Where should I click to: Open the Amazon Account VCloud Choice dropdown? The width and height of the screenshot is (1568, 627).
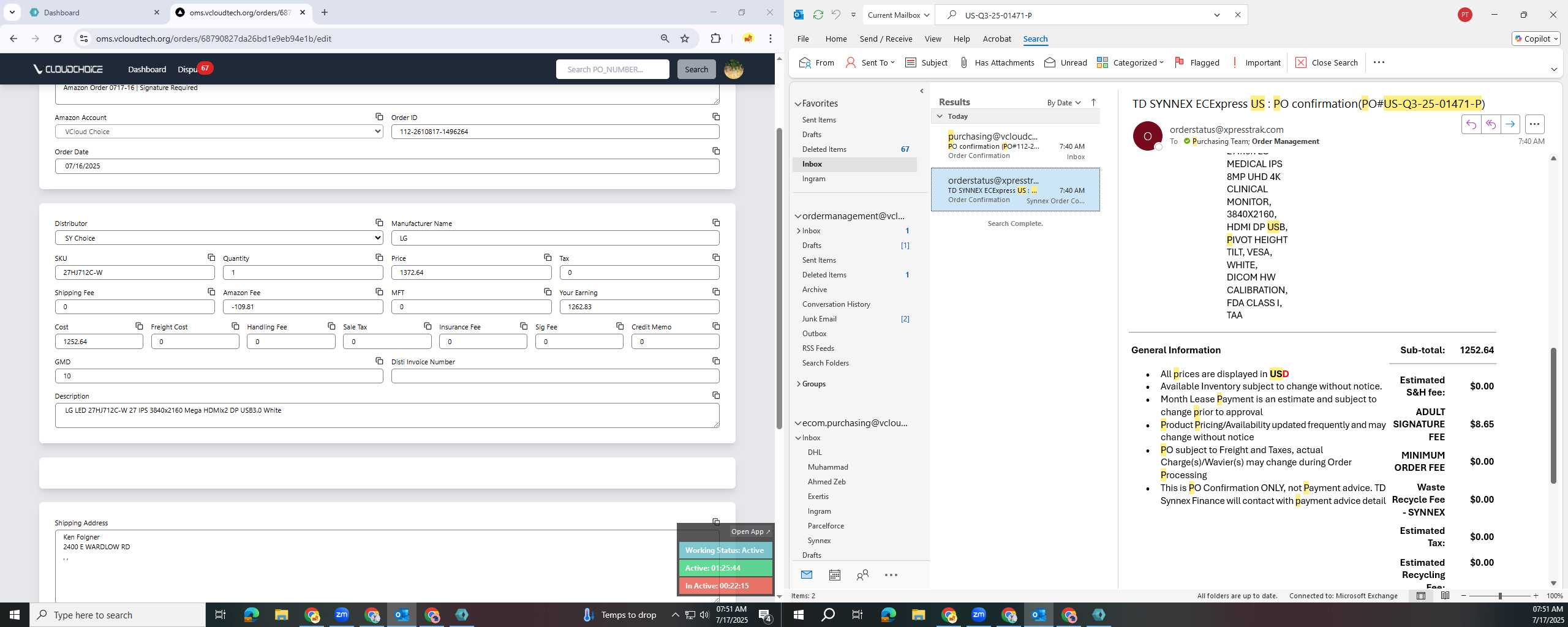219,132
